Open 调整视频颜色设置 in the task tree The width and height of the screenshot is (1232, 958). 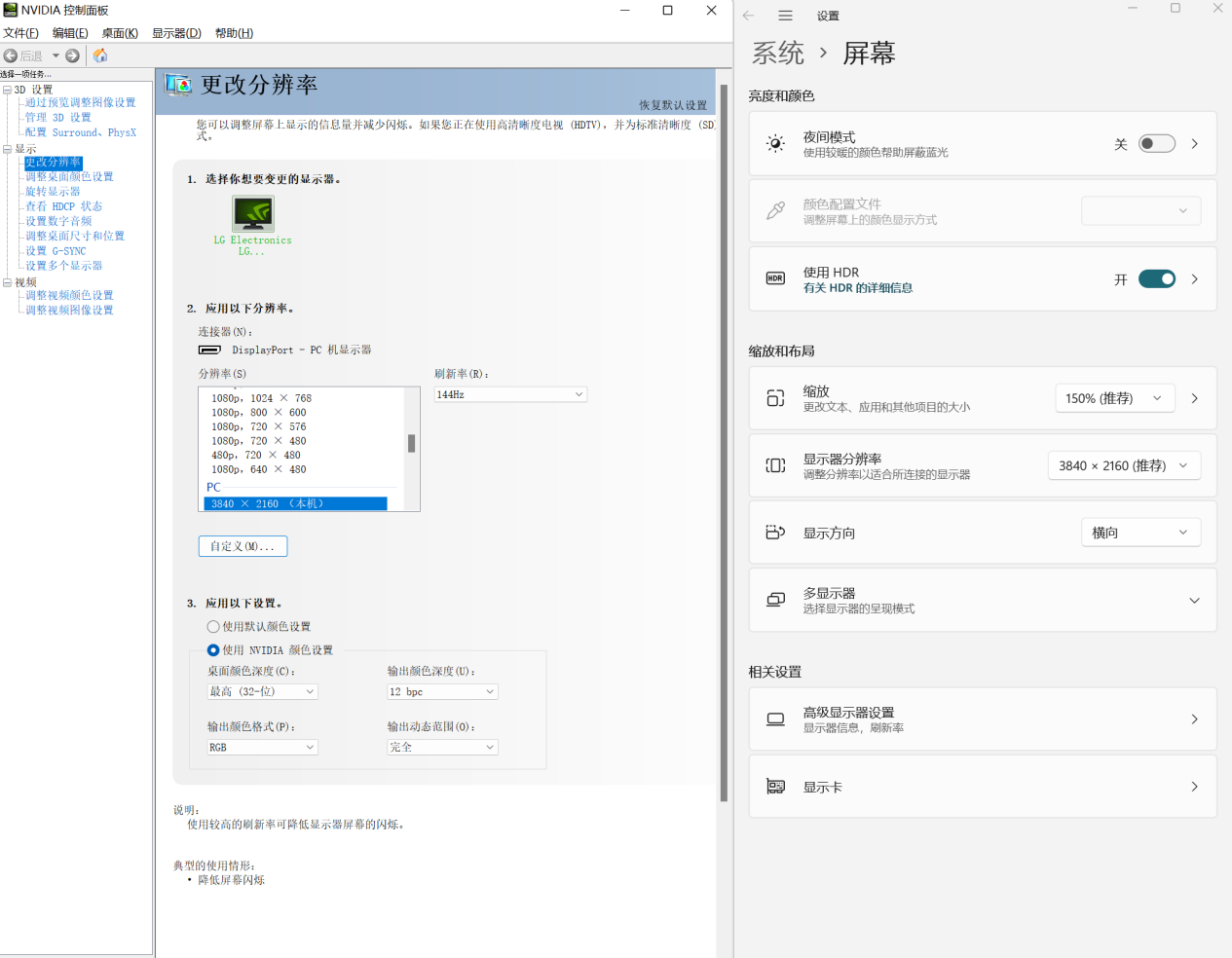point(69,295)
